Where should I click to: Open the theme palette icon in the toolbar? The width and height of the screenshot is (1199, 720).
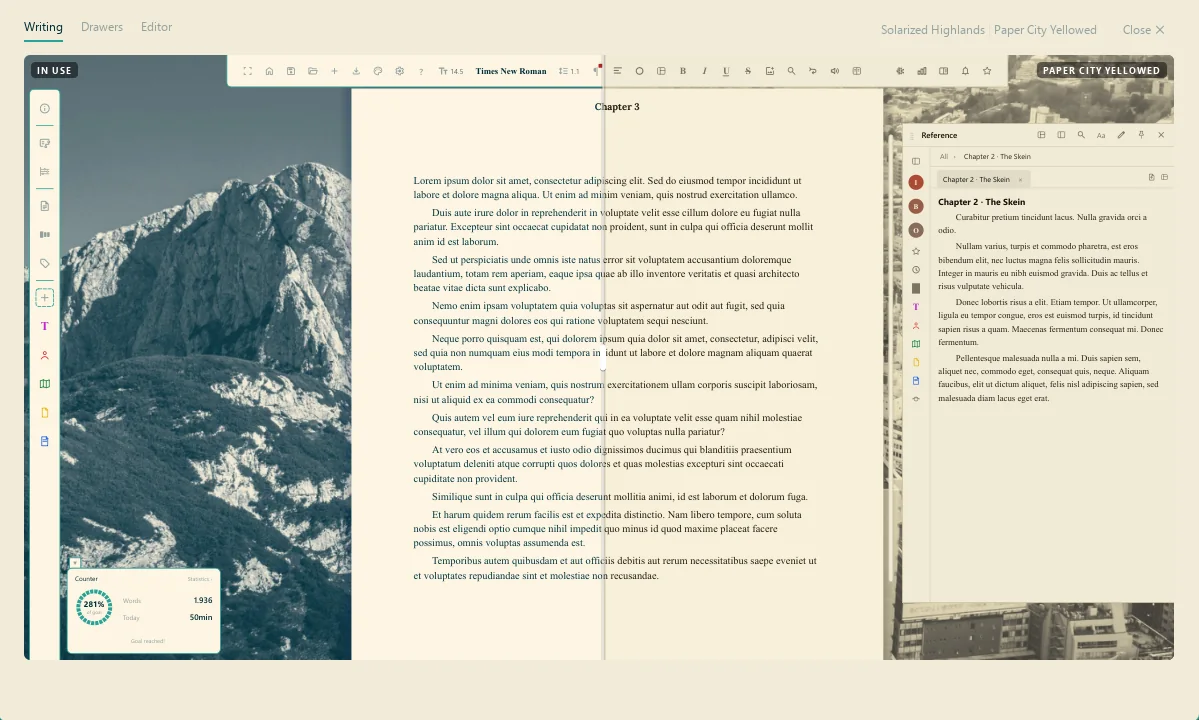(x=378, y=71)
